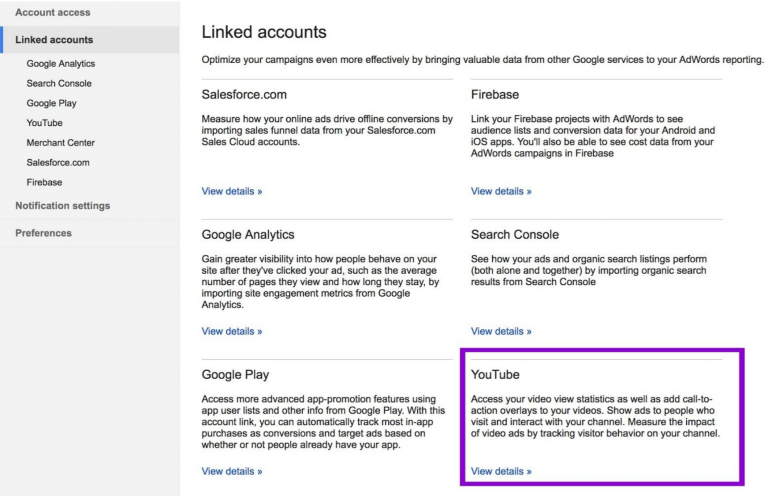Open View details under Search Console card
The height and width of the screenshot is (496, 768).
tap(501, 331)
